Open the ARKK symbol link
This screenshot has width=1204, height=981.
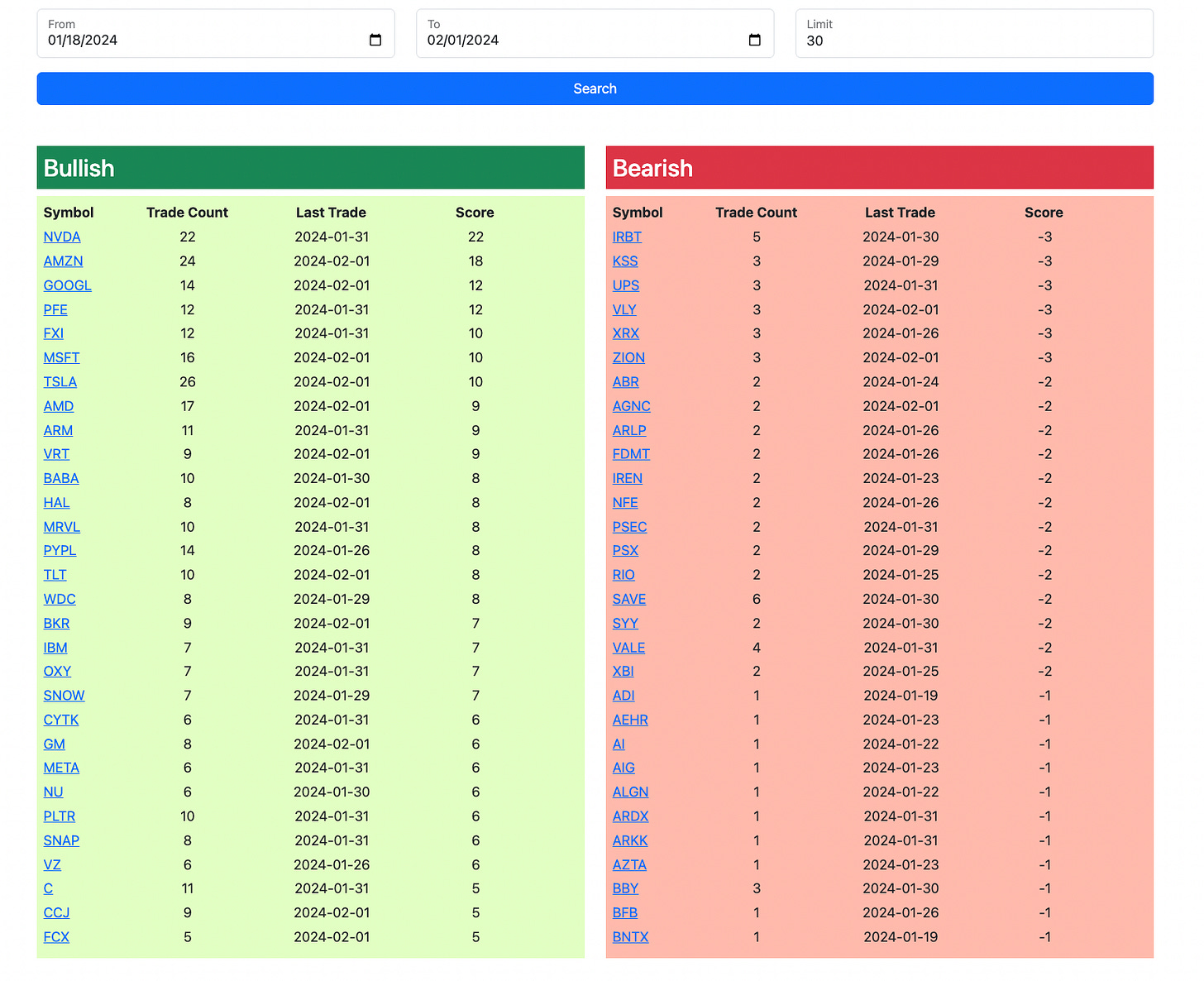630,840
